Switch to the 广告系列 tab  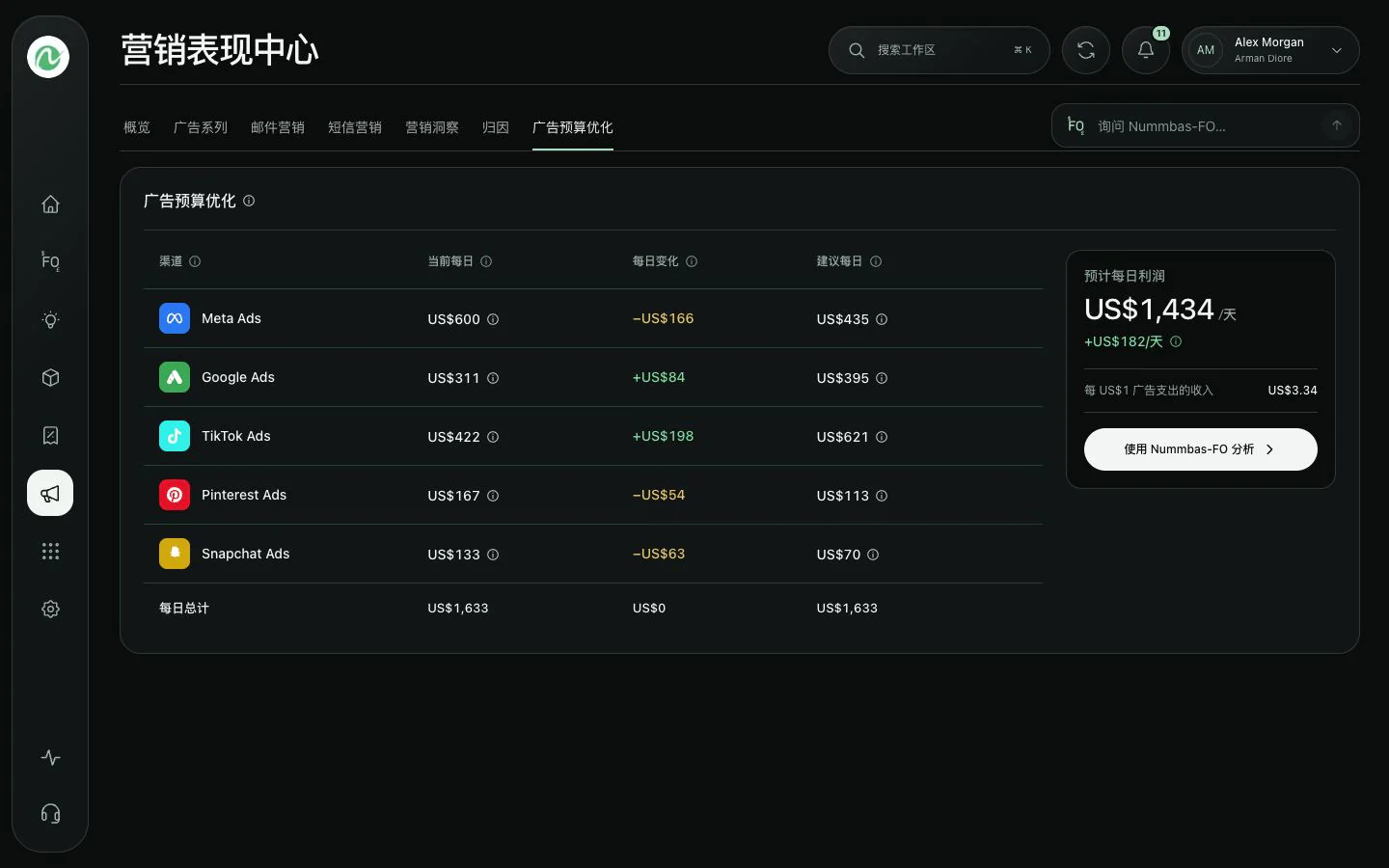click(x=201, y=127)
